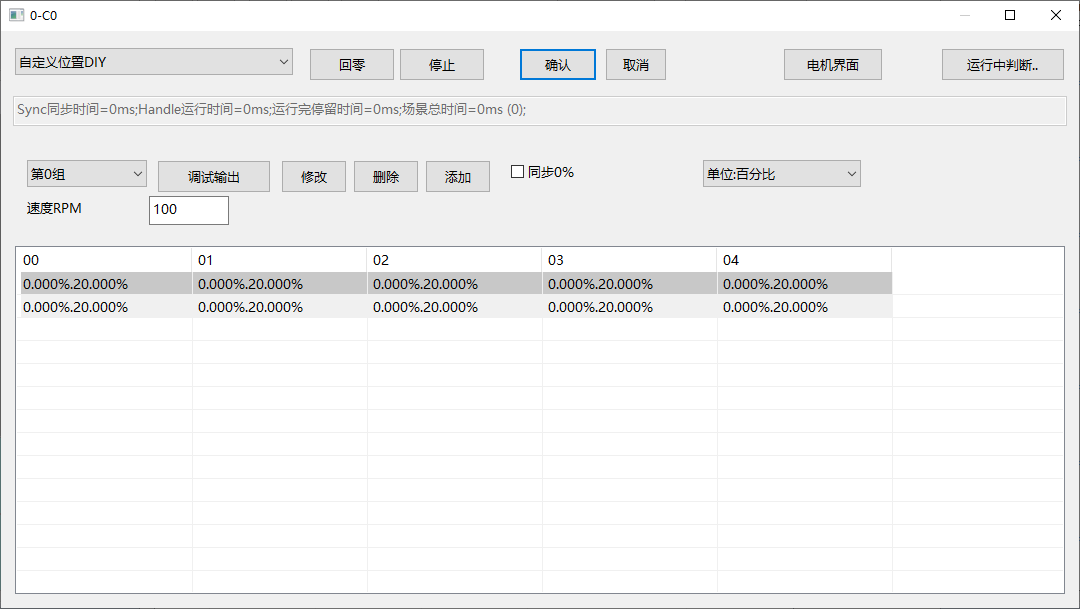Select column header 02
This screenshot has width=1080, height=609.
point(455,260)
